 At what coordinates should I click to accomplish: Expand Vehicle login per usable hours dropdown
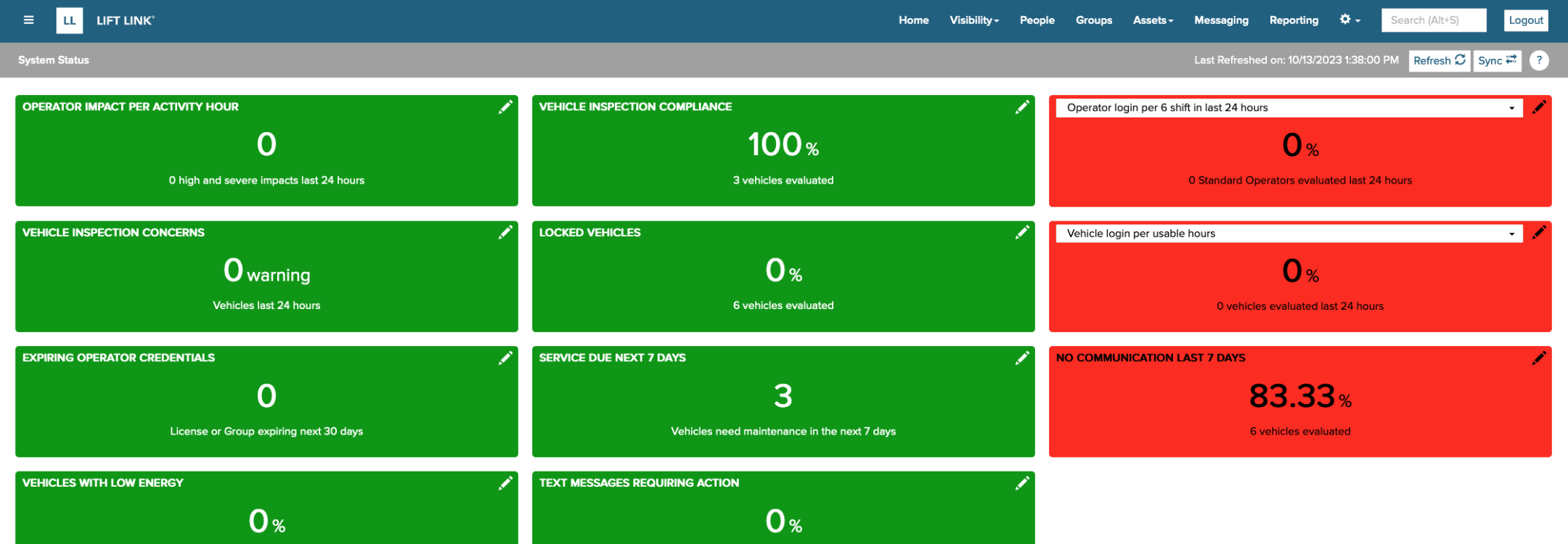[x=1289, y=234]
